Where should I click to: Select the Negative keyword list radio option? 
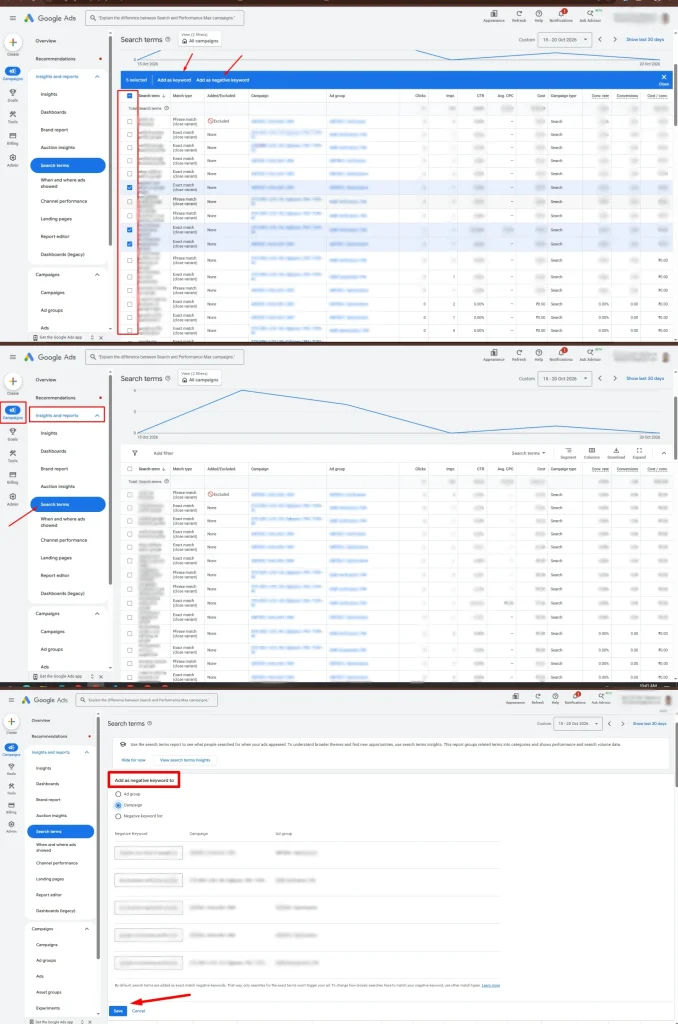tap(118, 816)
